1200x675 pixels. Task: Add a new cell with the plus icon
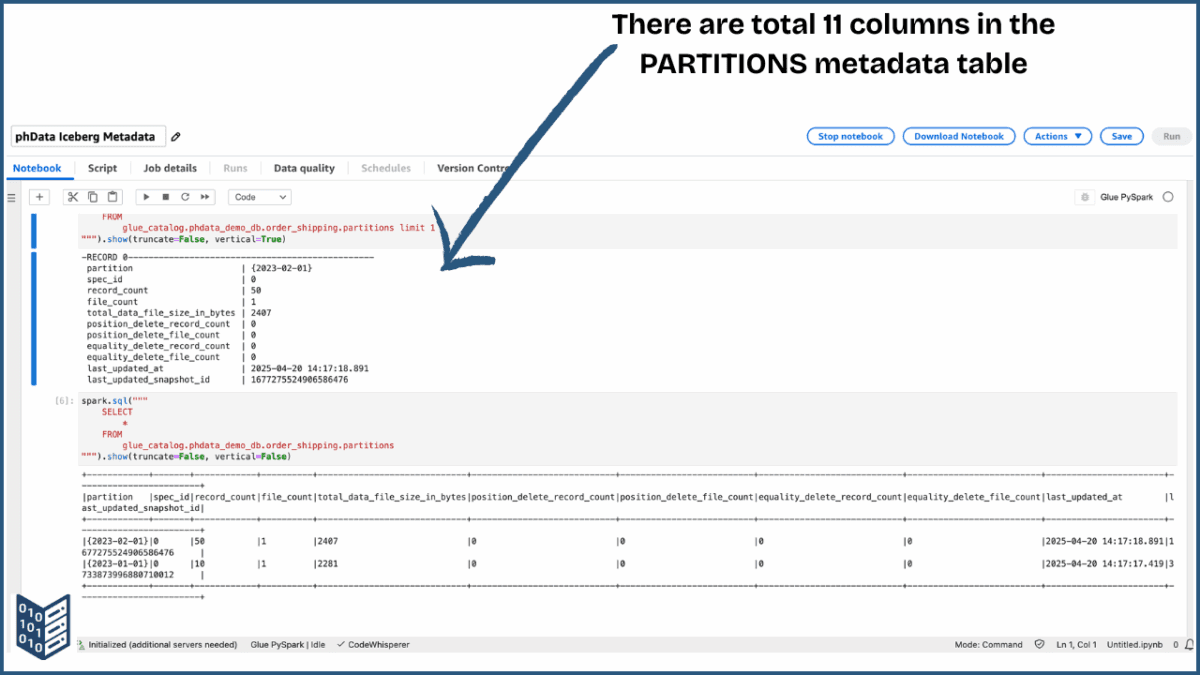40,196
